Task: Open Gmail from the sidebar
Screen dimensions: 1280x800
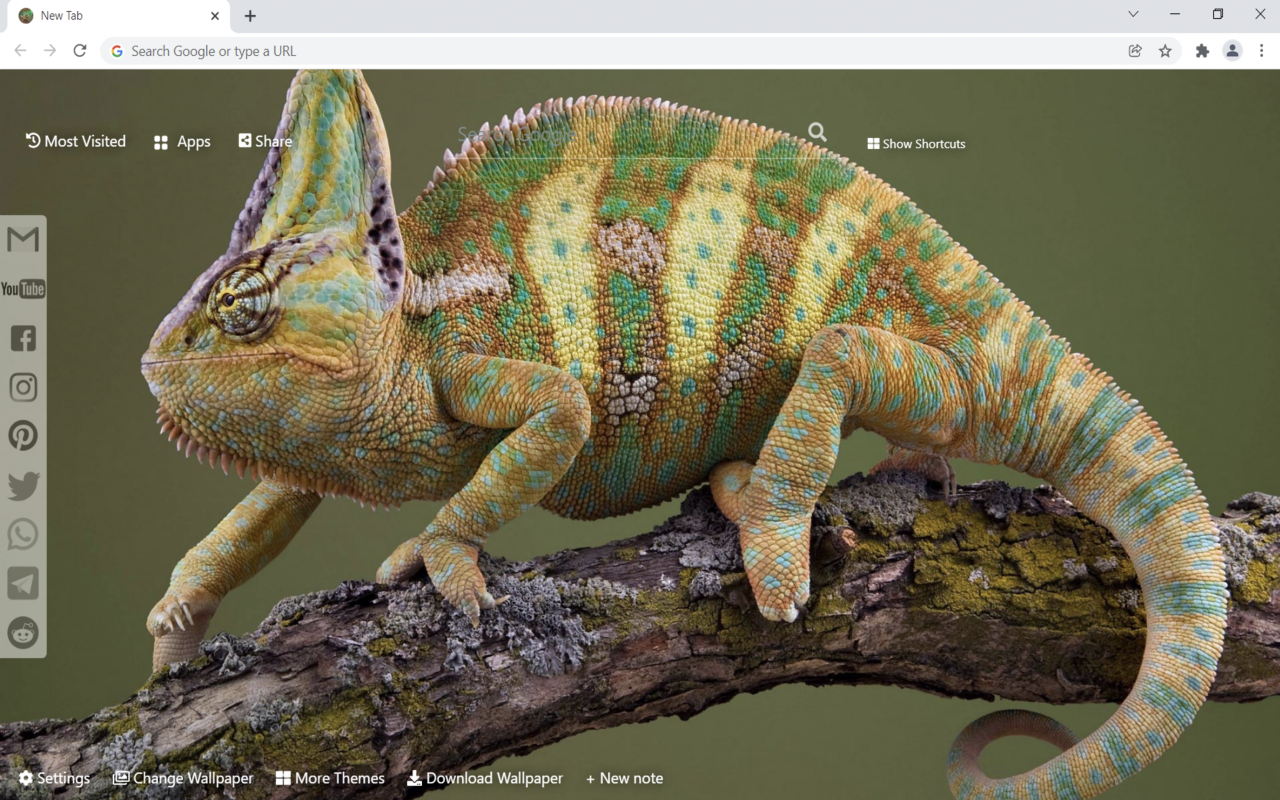Action: tap(23, 240)
